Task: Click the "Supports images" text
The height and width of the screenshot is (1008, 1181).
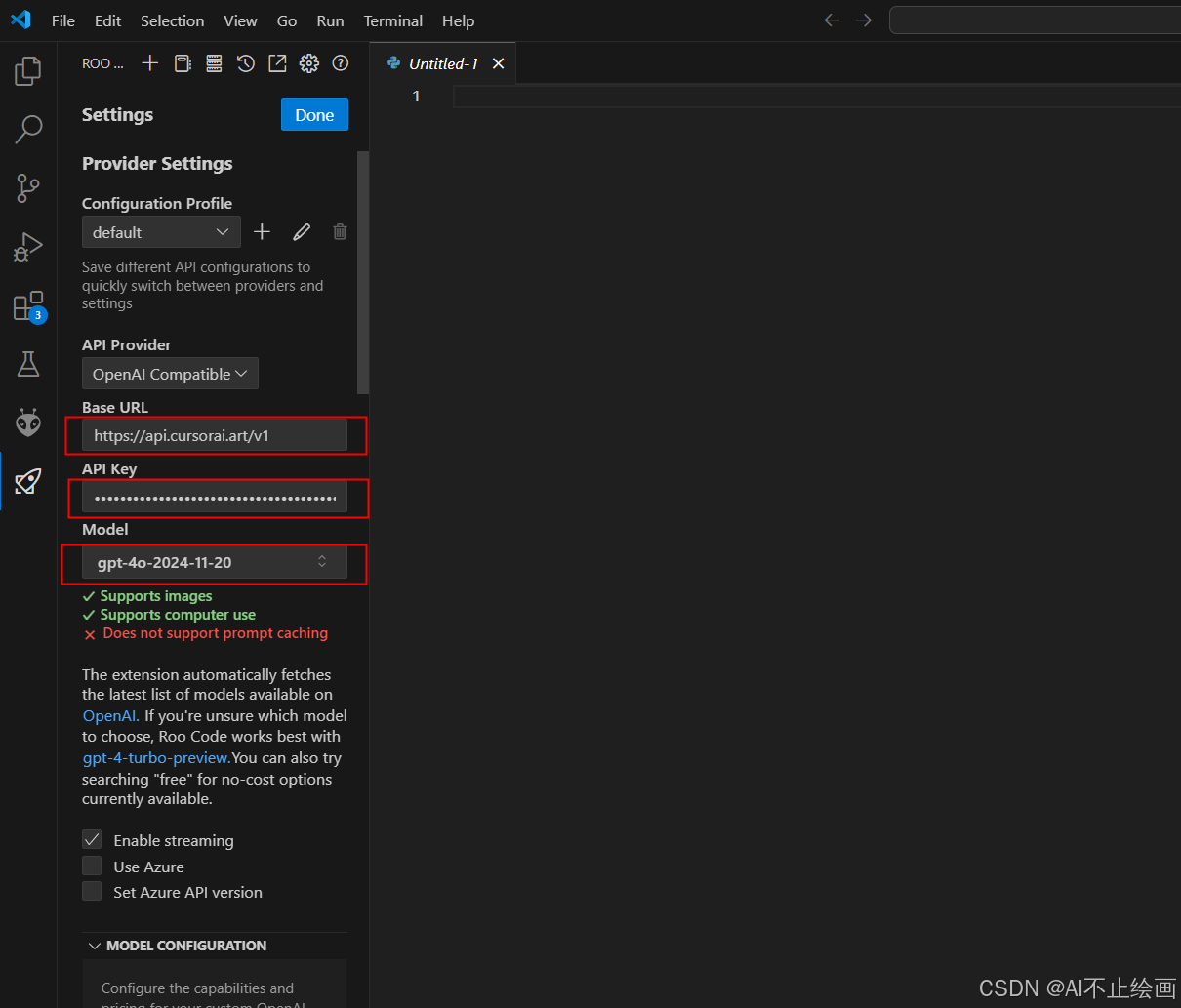Action: pyautogui.click(x=156, y=596)
